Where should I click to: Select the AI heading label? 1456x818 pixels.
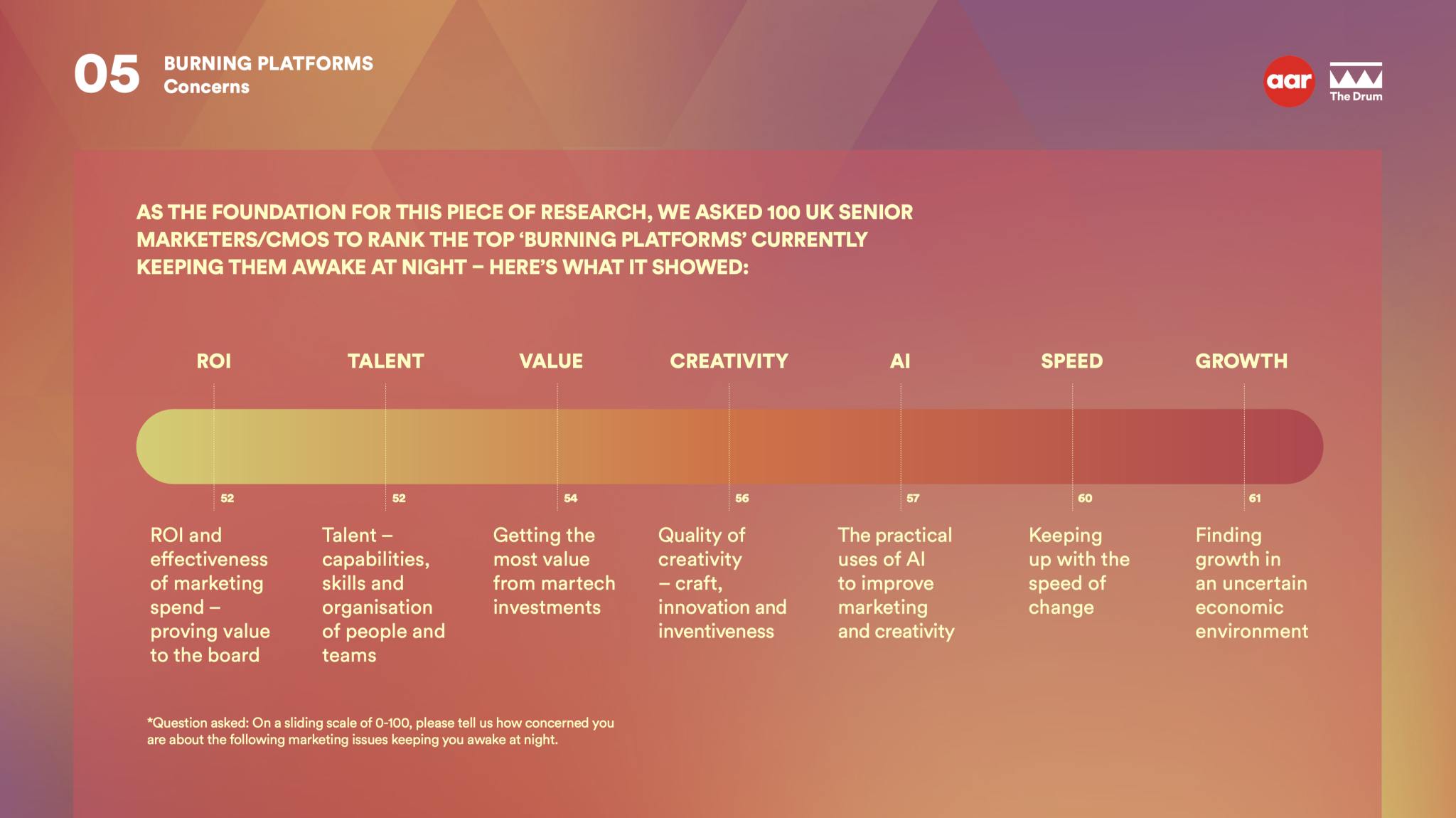(x=900, y=361)
